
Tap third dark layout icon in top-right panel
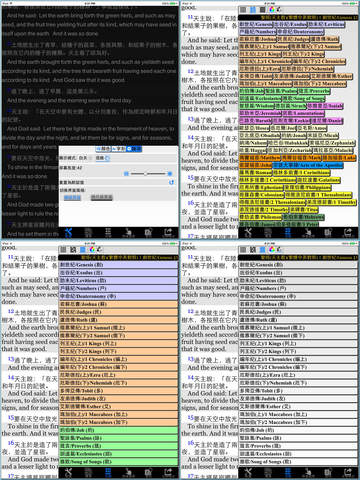pos(262,10)
